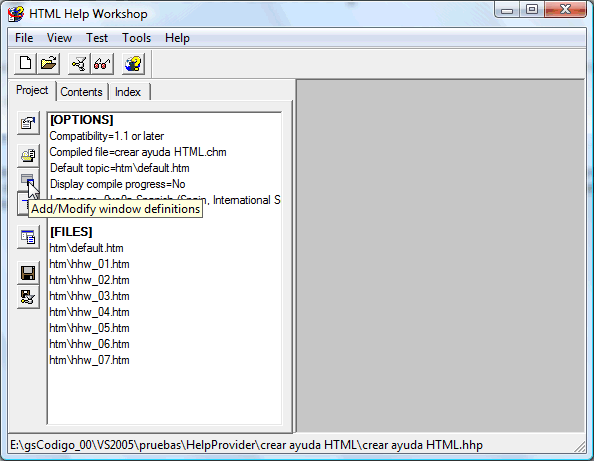Open the Test menu
Viewport: 594px width, 461px height.
97,38
